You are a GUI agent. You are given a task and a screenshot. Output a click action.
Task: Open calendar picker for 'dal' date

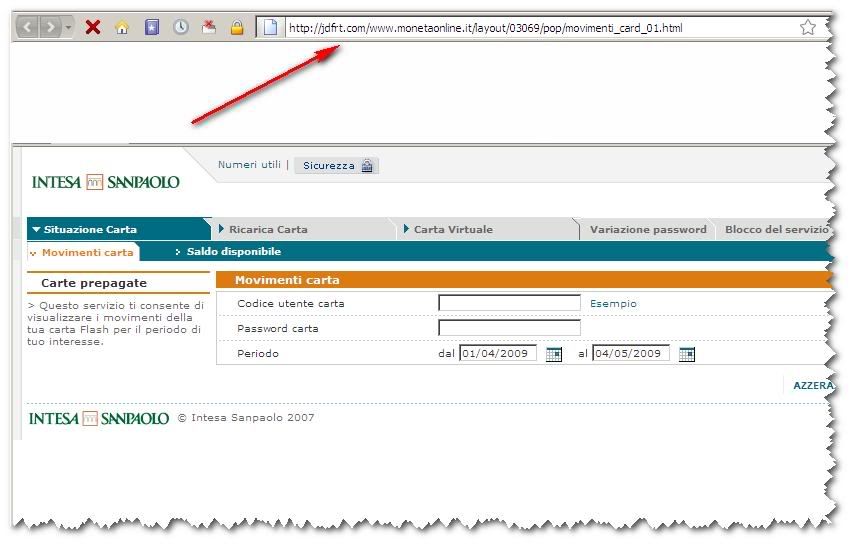coord(554,354)
